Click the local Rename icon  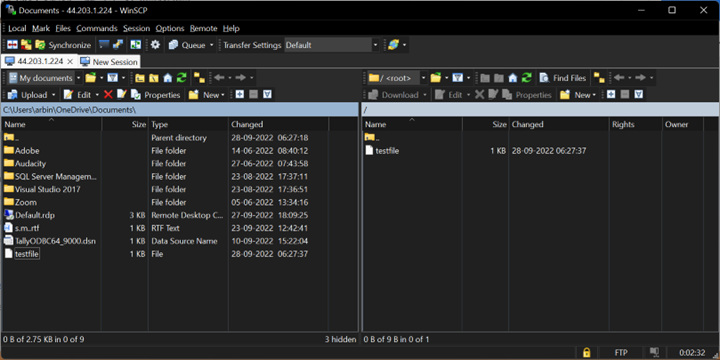pyautogui.click(x=122, y=95)
